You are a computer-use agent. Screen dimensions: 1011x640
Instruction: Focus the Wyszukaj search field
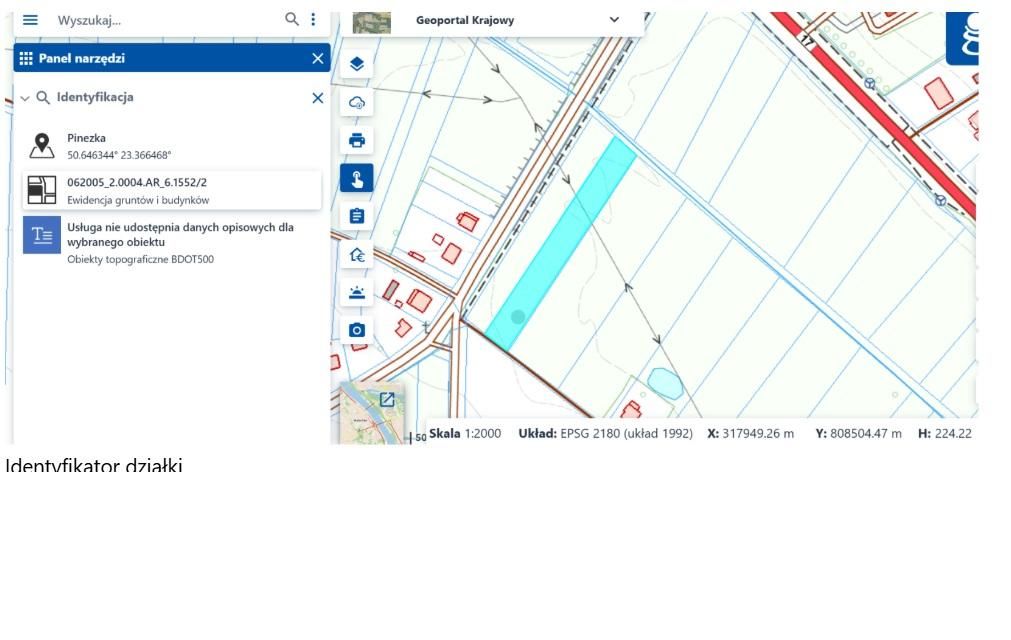[x=168, y=20]
